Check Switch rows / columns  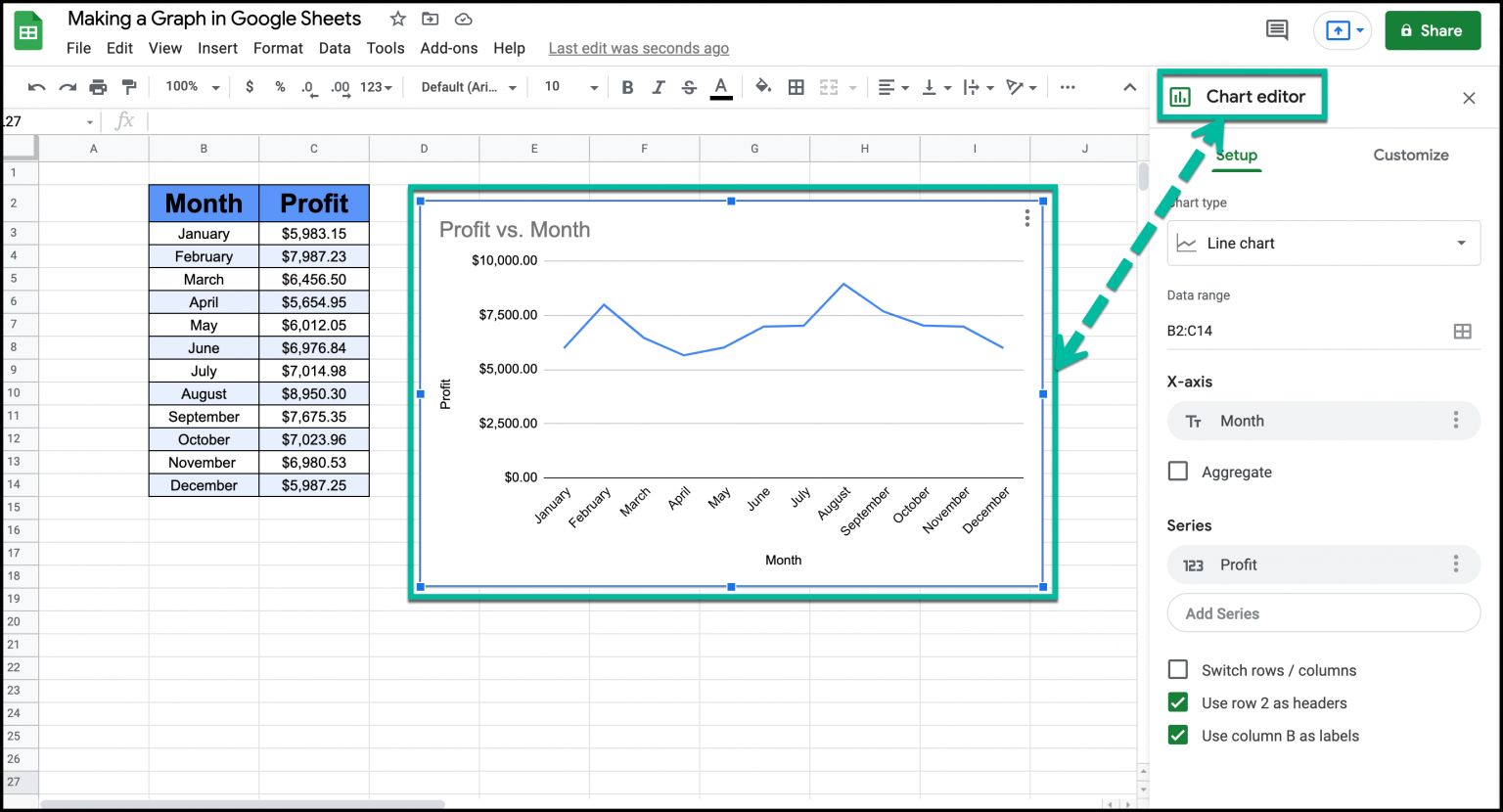(x=1177, y=669)
